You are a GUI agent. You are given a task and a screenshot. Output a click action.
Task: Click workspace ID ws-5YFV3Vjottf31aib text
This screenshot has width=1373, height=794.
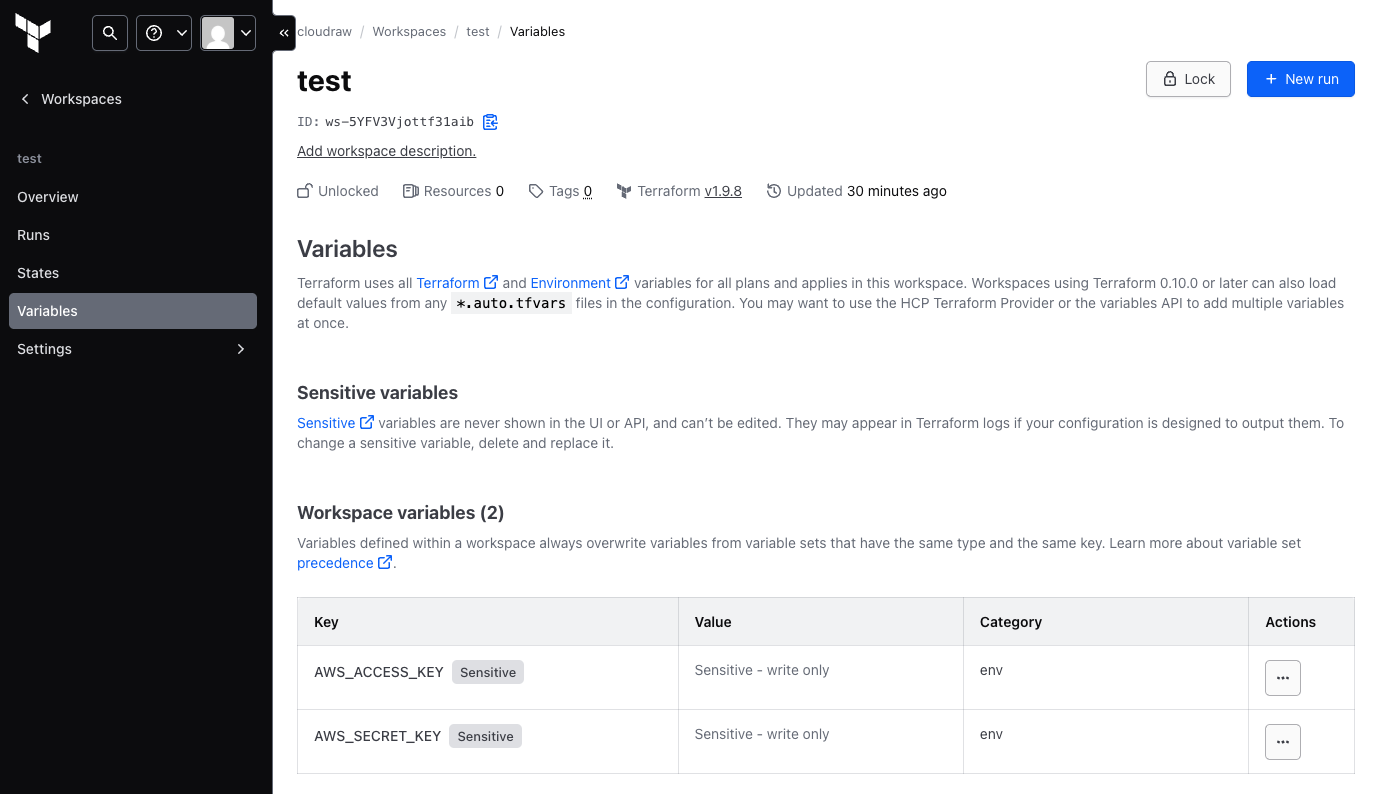[x=399, y=122]
